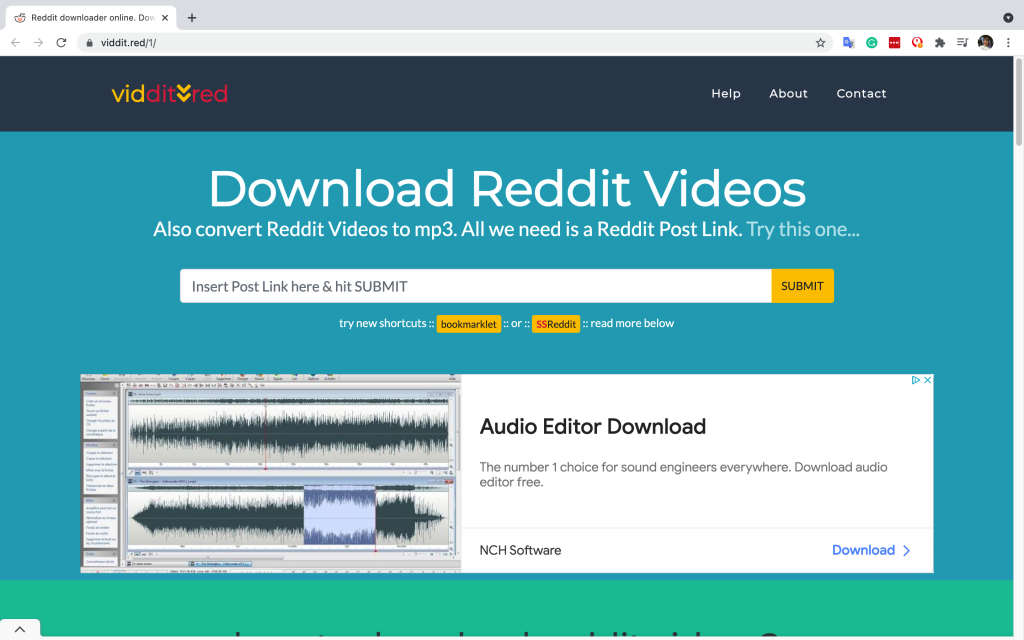Open the Google Translate extension

[x=847, y=42]
